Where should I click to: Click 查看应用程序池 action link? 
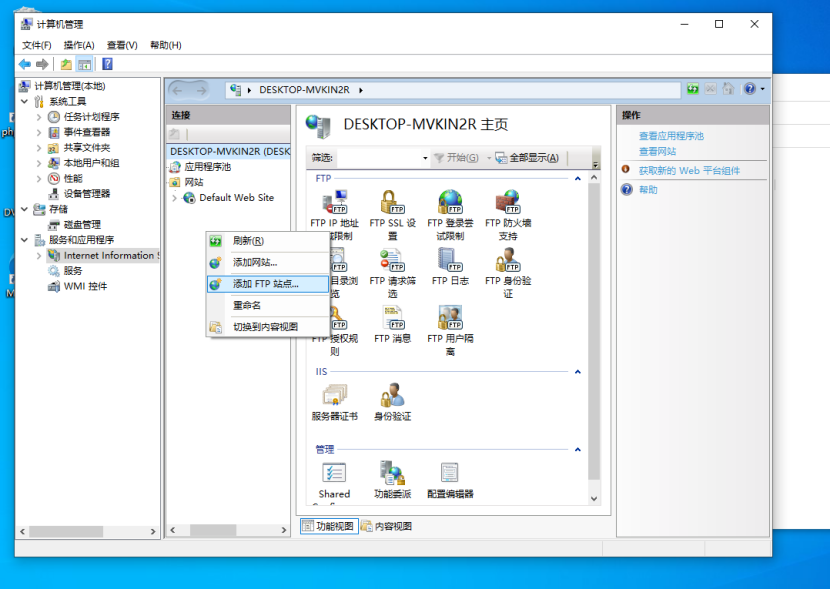(671, 136)
